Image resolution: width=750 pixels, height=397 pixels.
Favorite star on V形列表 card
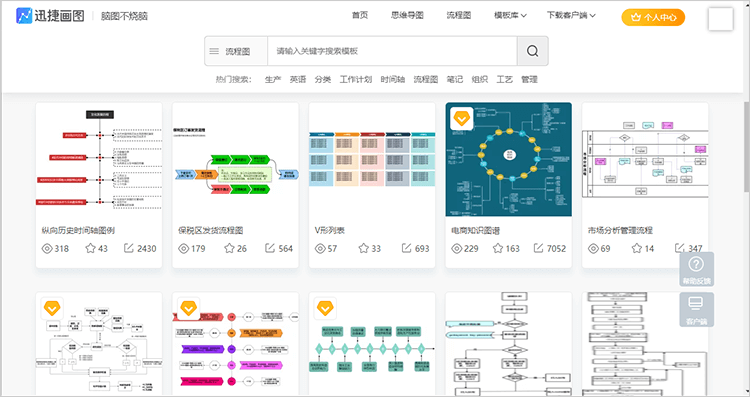coord(364,248)
